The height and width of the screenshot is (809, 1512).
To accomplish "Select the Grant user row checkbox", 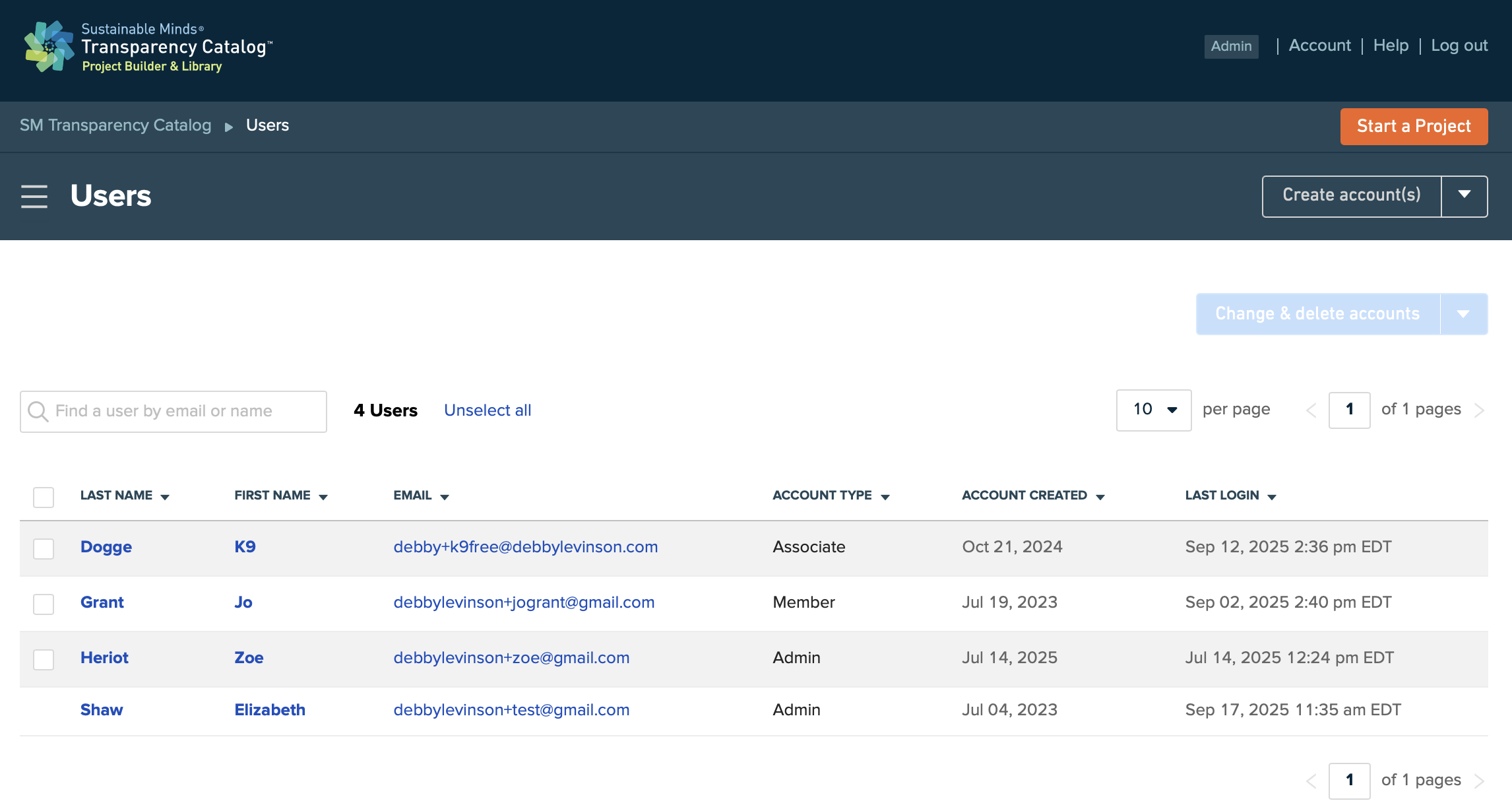I will 44,604.
